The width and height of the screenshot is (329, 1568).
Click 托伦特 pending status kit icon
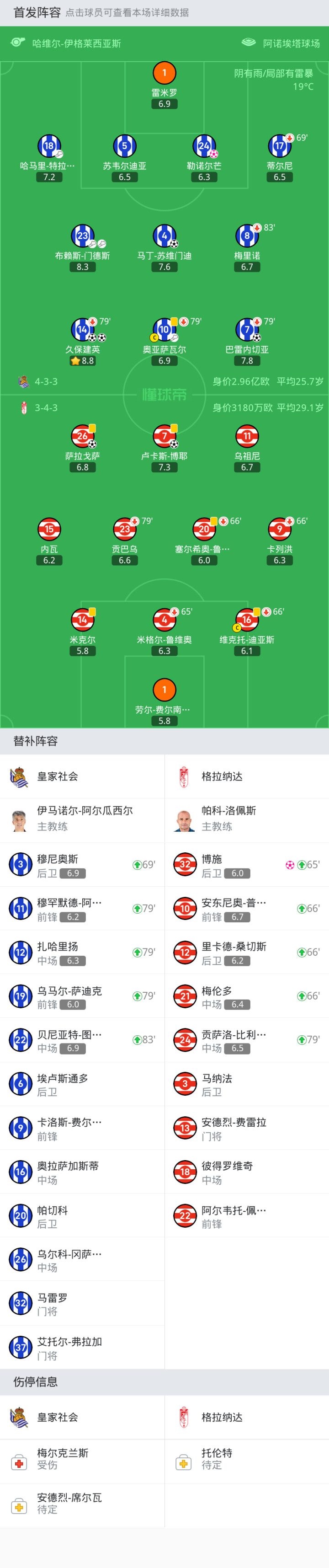click(184, 1462)
